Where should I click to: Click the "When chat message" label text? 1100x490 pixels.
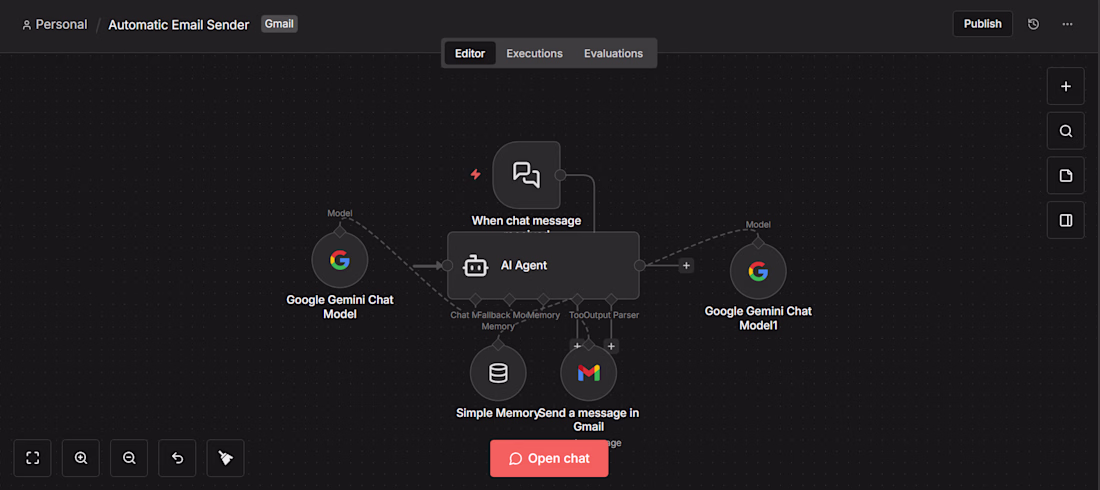point(526,220)
